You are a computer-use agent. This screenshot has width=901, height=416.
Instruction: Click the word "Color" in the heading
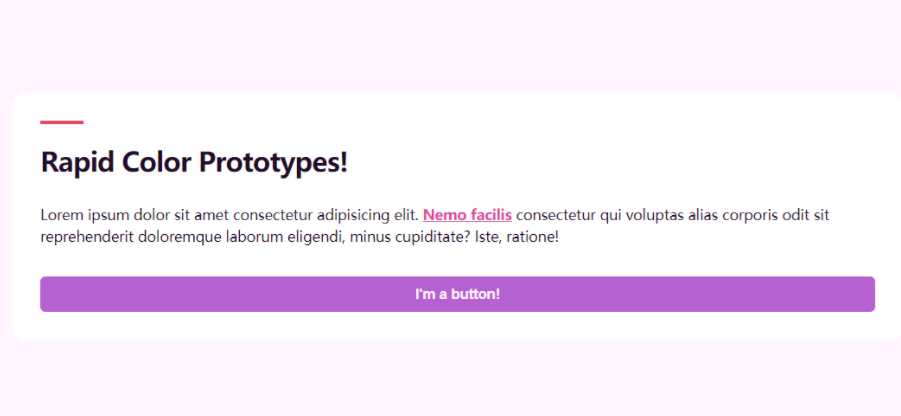(155, 162)
